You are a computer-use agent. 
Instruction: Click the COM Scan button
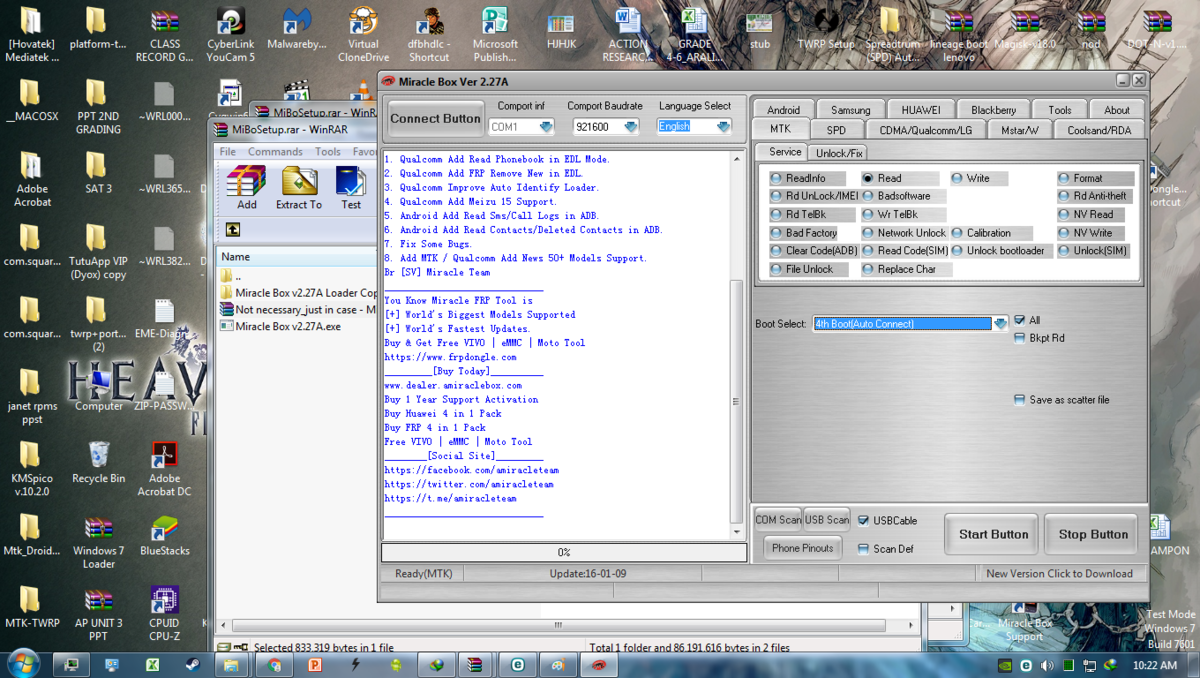778,520
